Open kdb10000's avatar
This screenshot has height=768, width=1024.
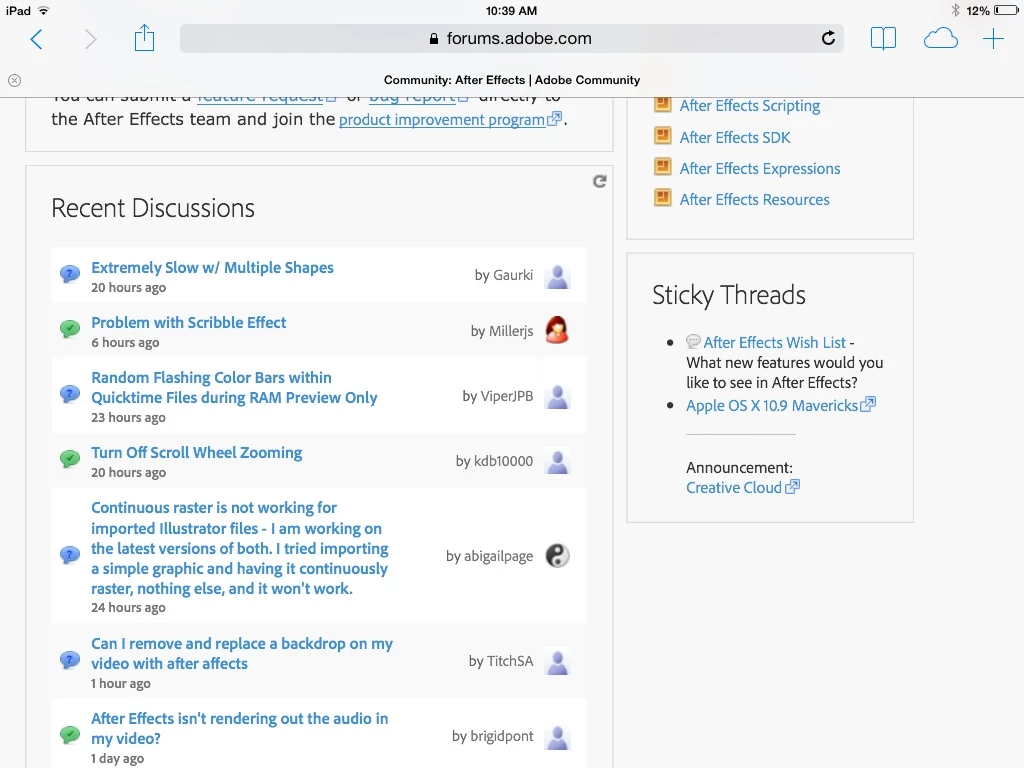click(558, 461)
